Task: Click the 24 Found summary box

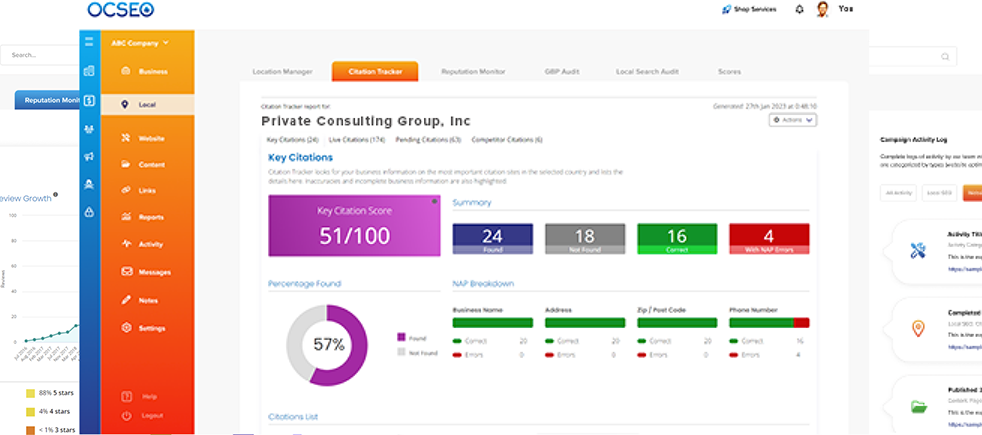Action: pos(493,238)
